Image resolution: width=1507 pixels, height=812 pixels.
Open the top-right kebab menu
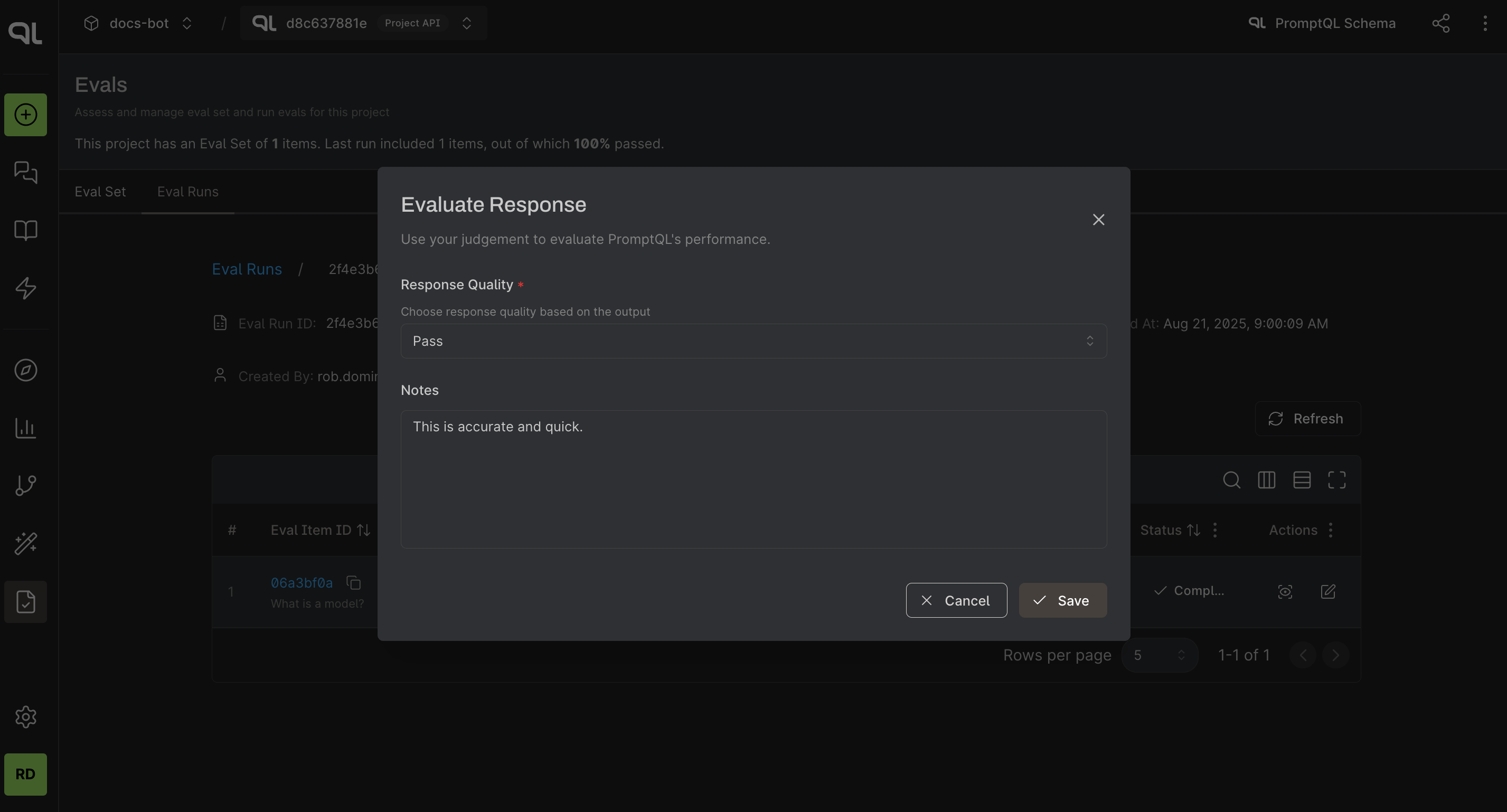pos(1485,23)
